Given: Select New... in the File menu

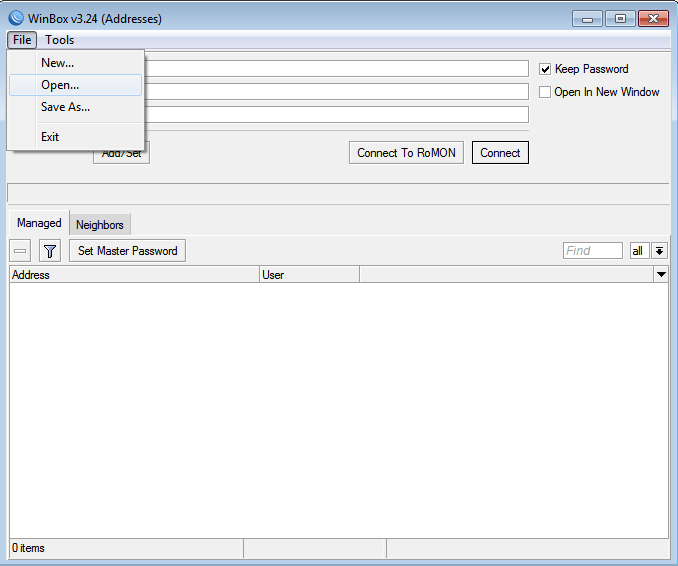Looking at the screenshot, I should tap(57, 63).
